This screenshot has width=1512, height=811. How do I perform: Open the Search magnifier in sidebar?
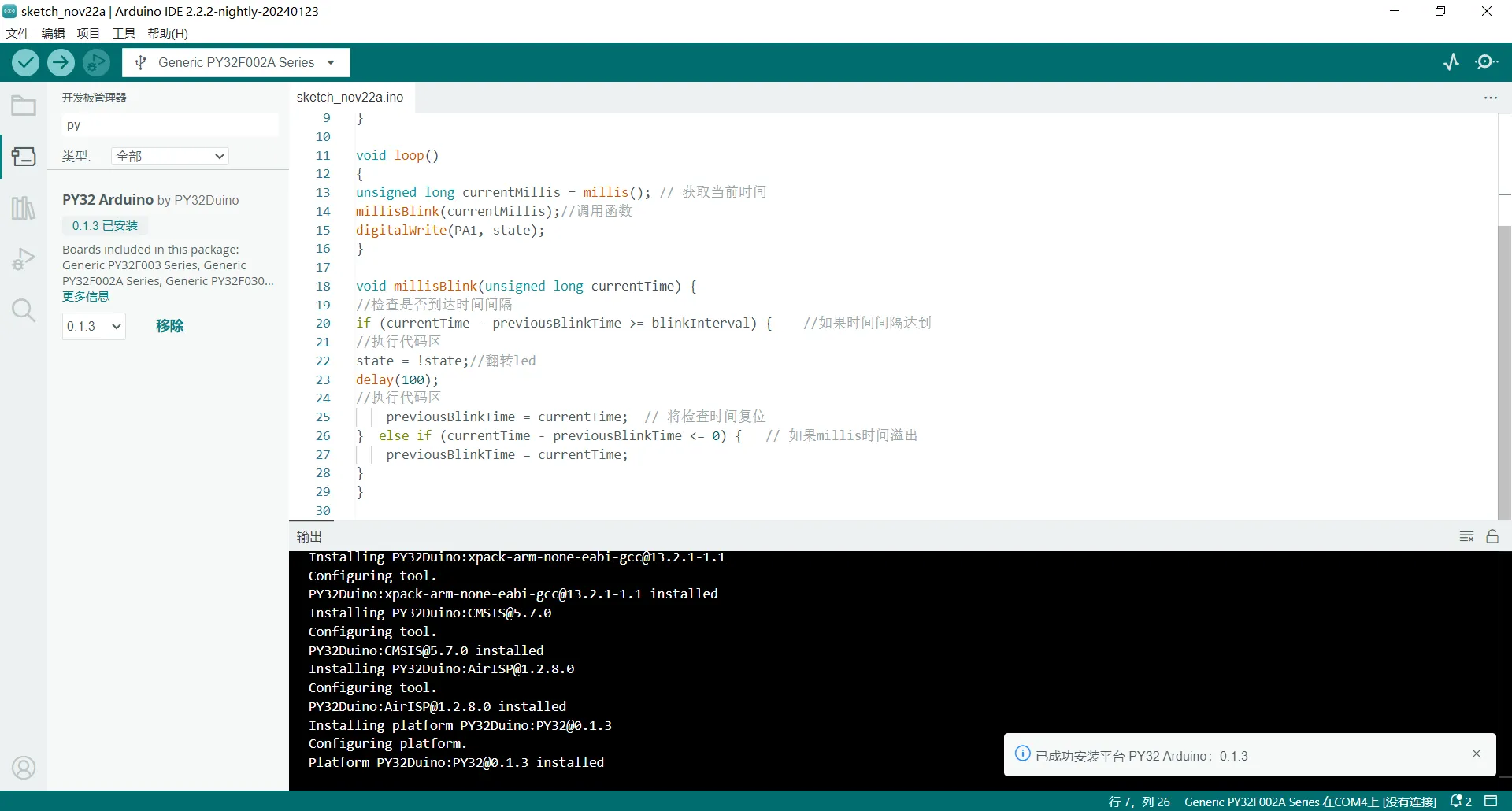tap(24, 310)
